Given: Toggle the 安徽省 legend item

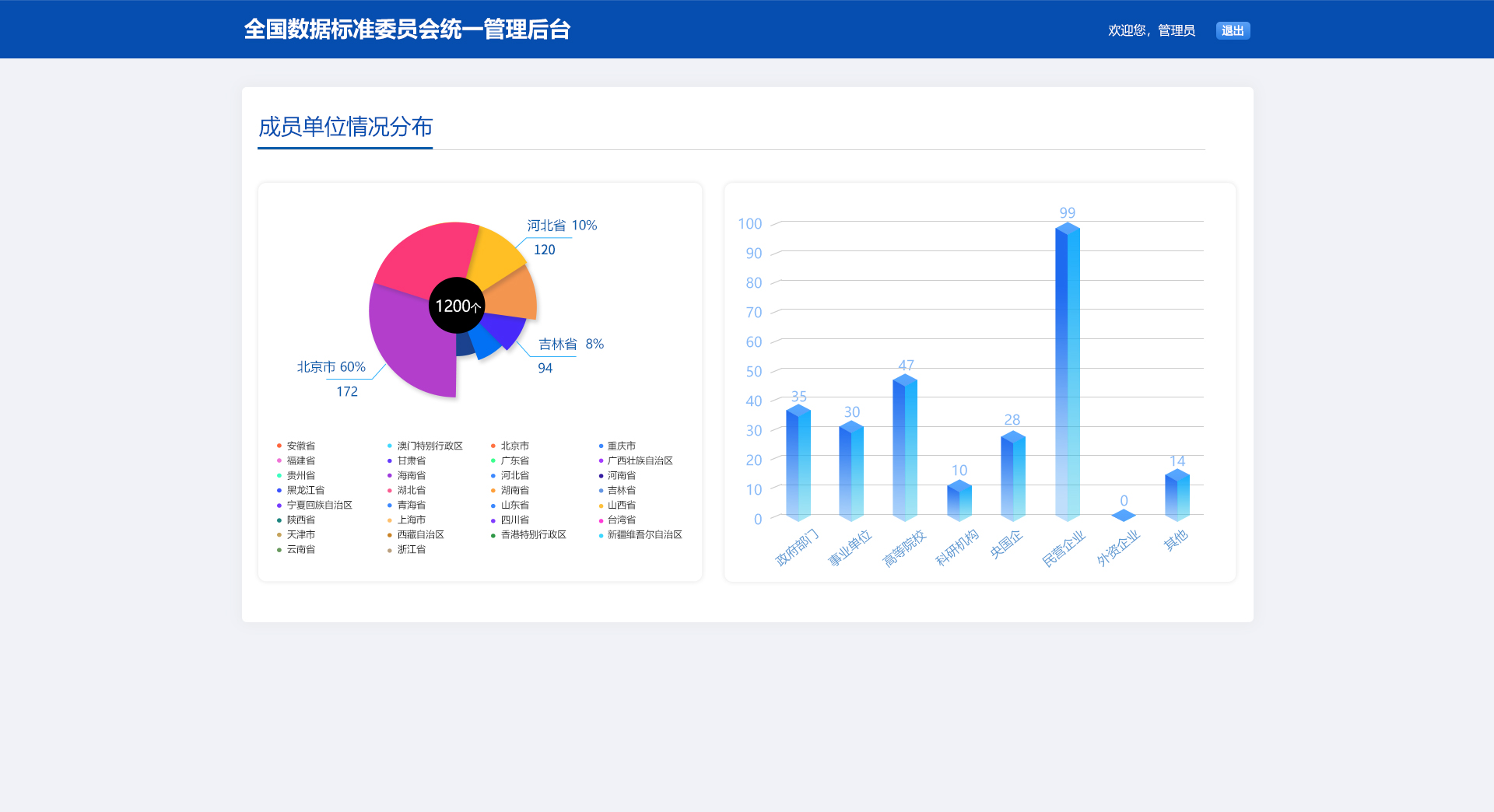Looking at the screenshot, I should pyautogui.click(x=300, y=446).
